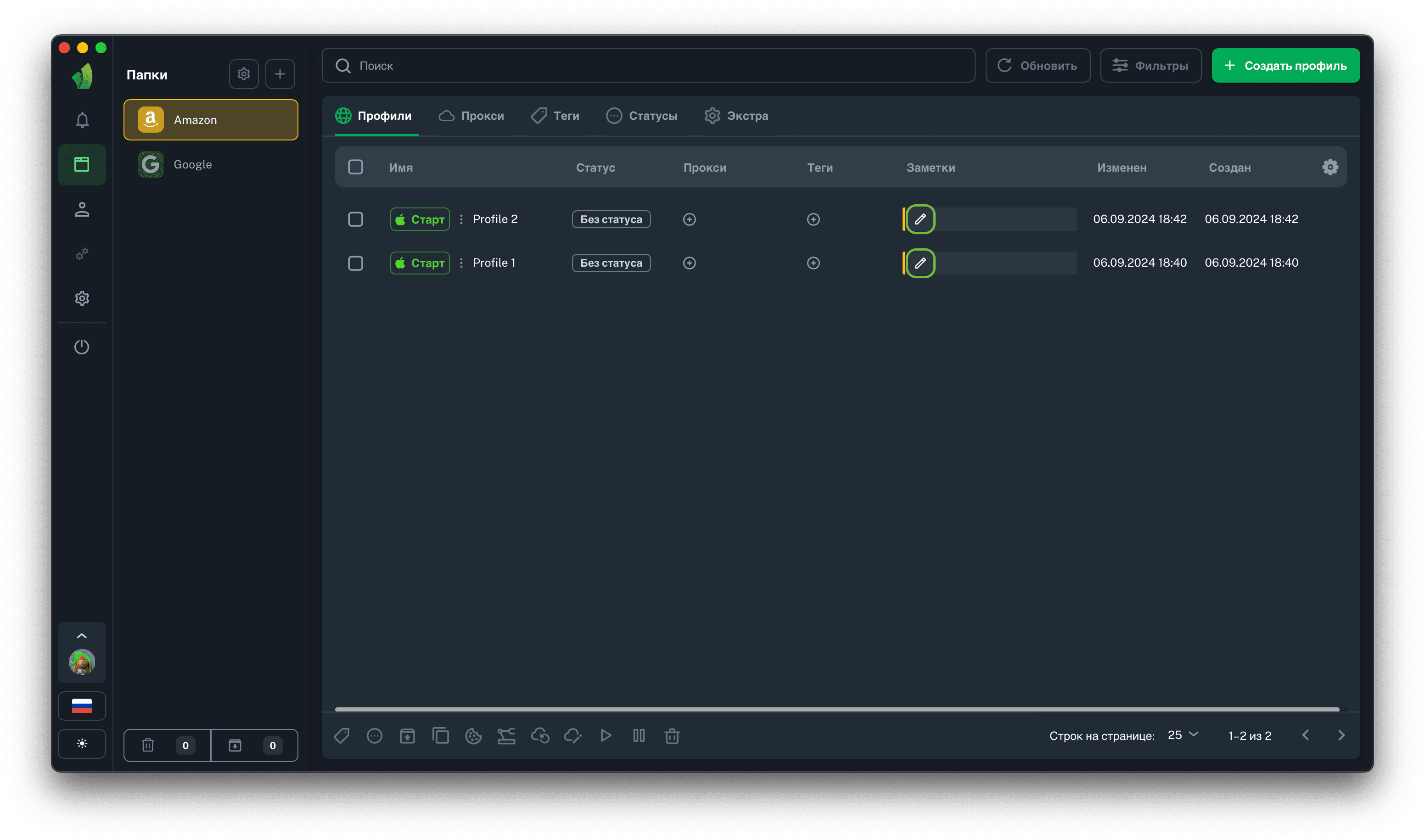Switch to the Статусы tab
This screenshot has width=1425, height=840.
pos(641,116)
